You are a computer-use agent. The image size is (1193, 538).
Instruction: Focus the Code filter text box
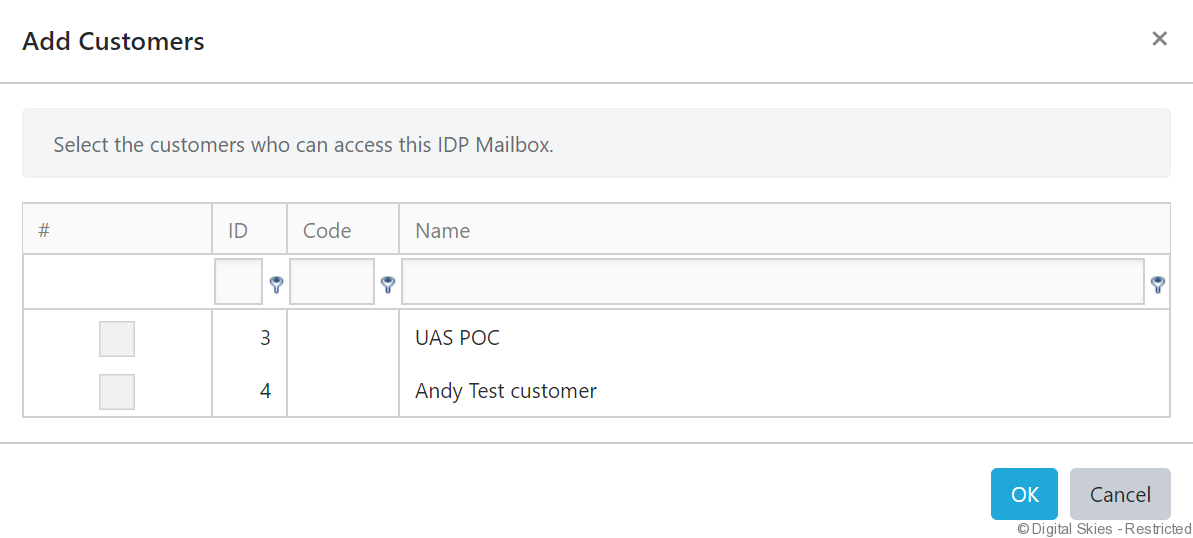coord(332,282)
